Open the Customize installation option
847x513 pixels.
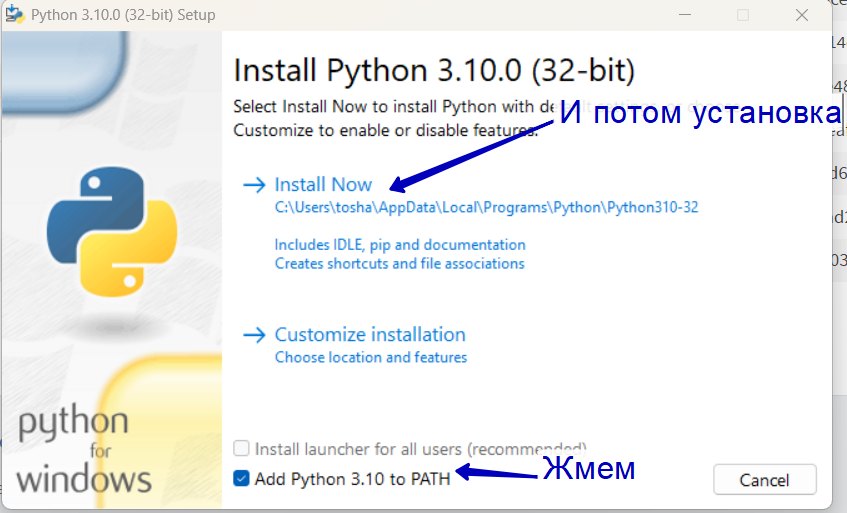click(x=370, y=335)
